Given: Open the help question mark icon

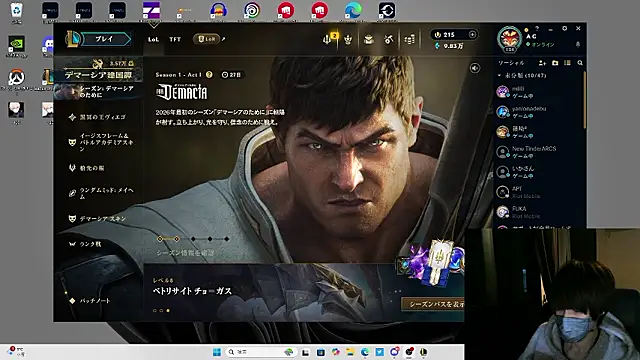Looking at the screenshot, I should tap(537, 29).
